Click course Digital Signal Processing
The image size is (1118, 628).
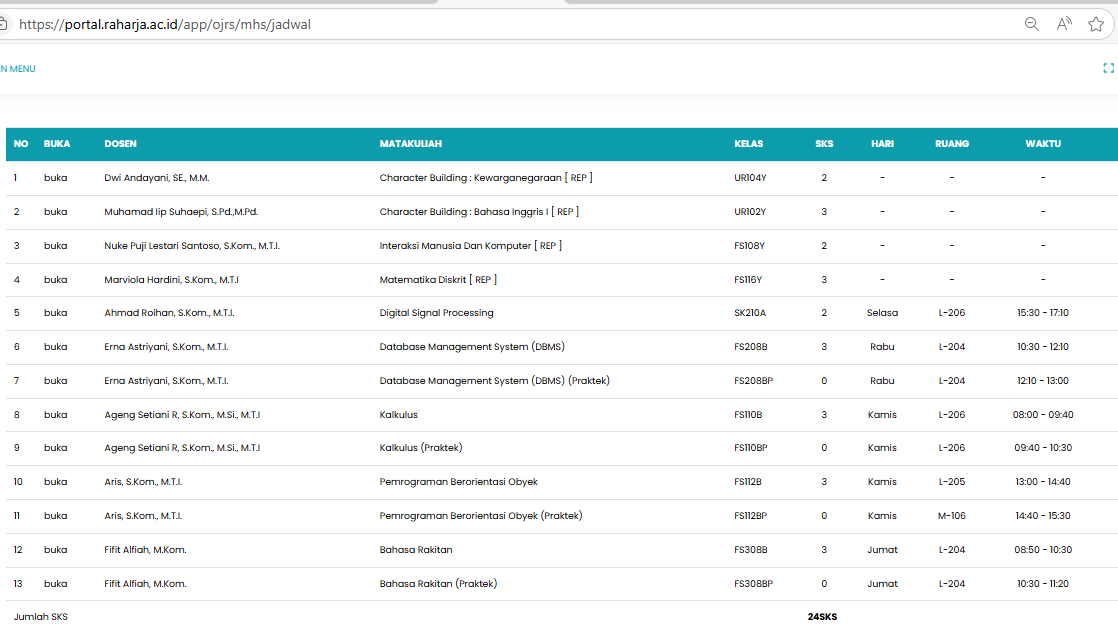436,313
